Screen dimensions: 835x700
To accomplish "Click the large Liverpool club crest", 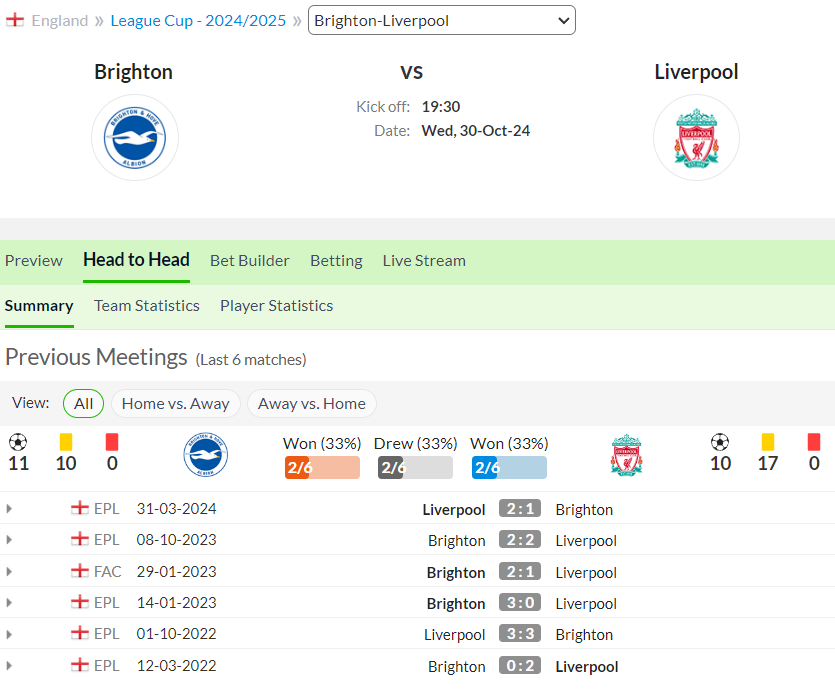I will click(697, 137).
